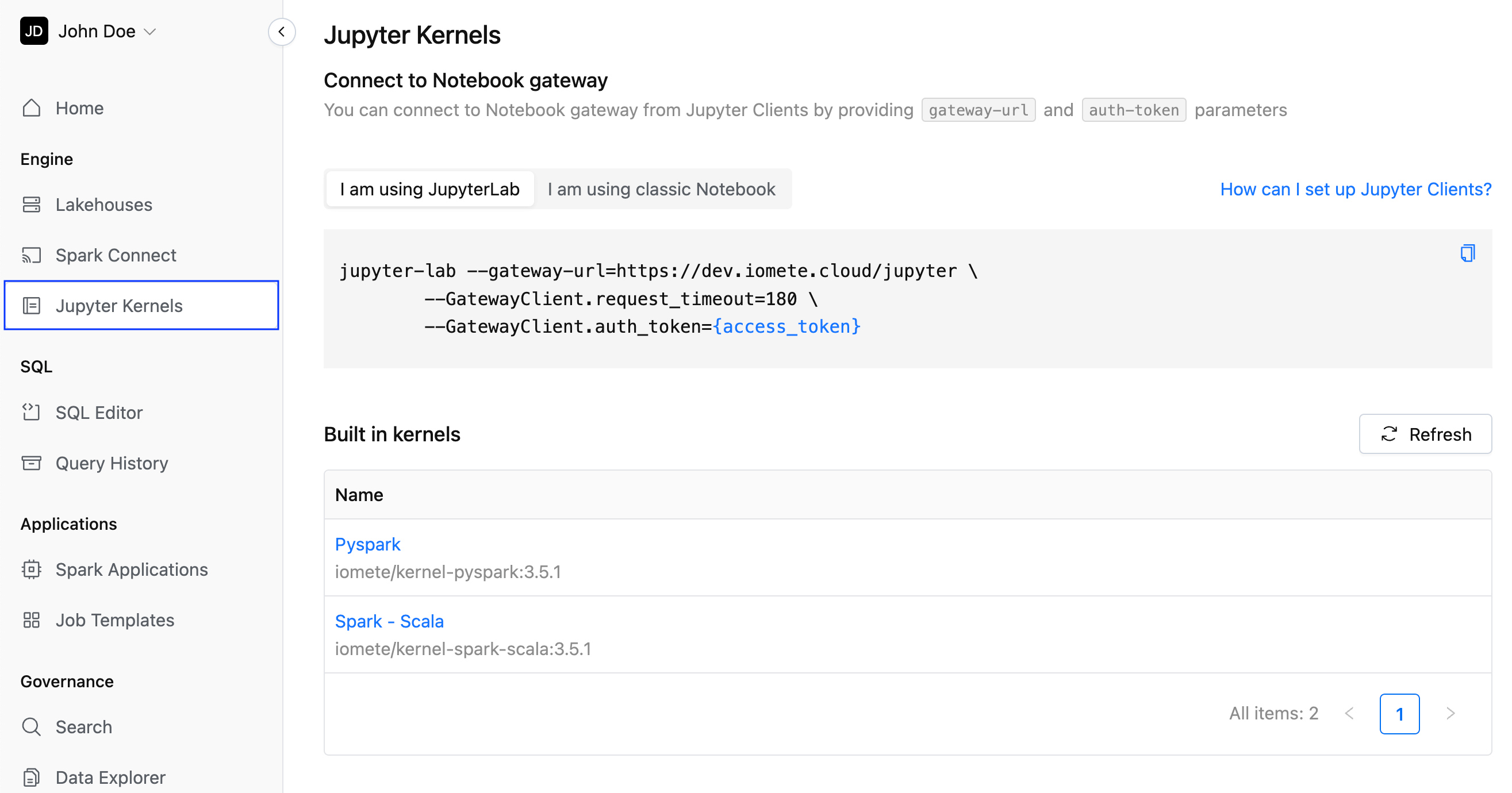Select I am using classic Notebook tab
1512x793 pixels.
pyautogui.click(x=662, y=189)
